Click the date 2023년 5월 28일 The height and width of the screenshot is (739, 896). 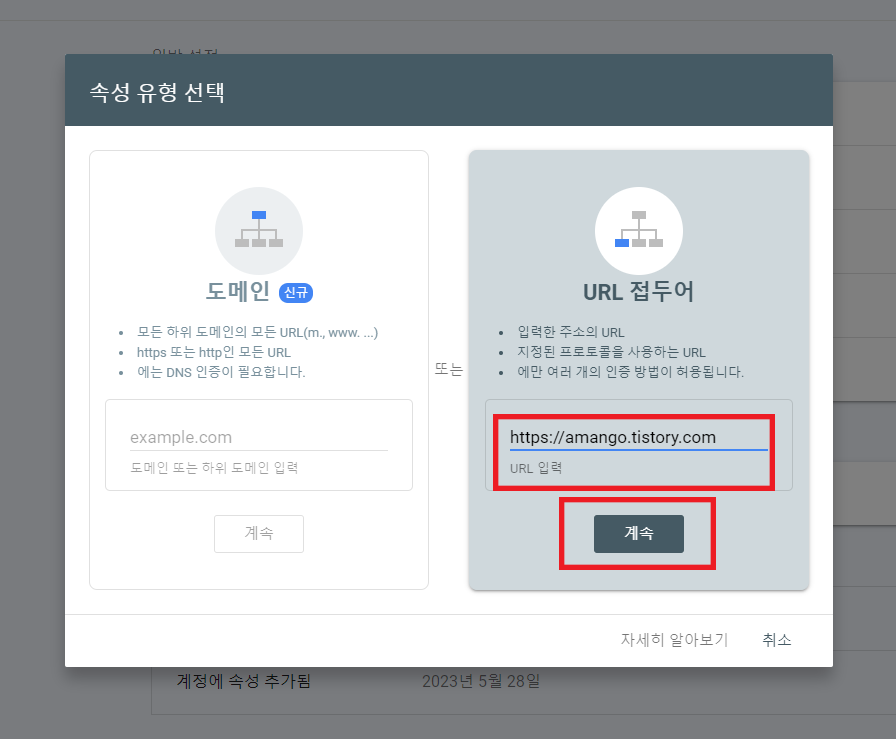click(481, 679)
